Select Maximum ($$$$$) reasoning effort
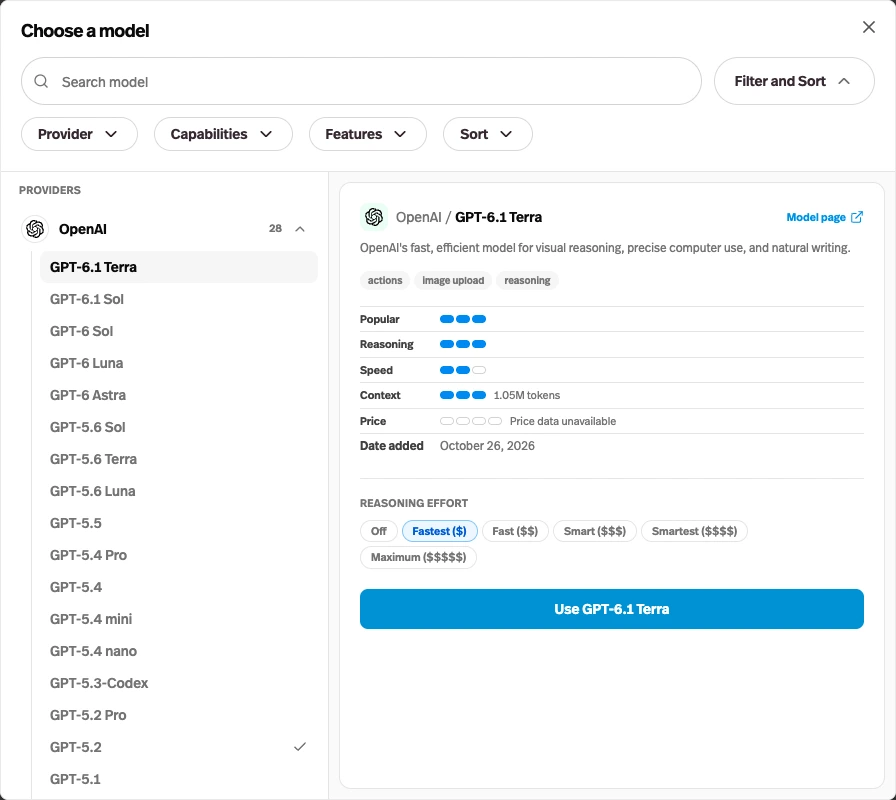 pyautogui.click(x=418, y=557)
